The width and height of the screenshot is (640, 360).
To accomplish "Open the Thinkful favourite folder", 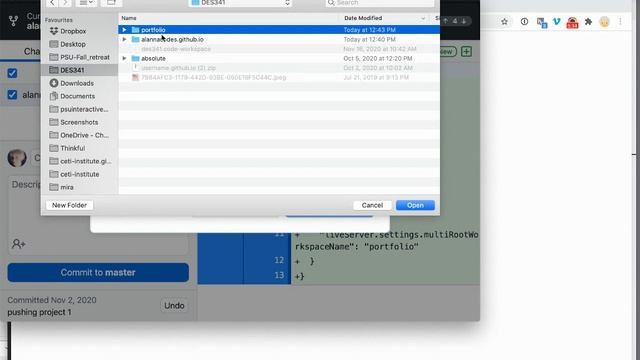I will (x=67, y=148).
